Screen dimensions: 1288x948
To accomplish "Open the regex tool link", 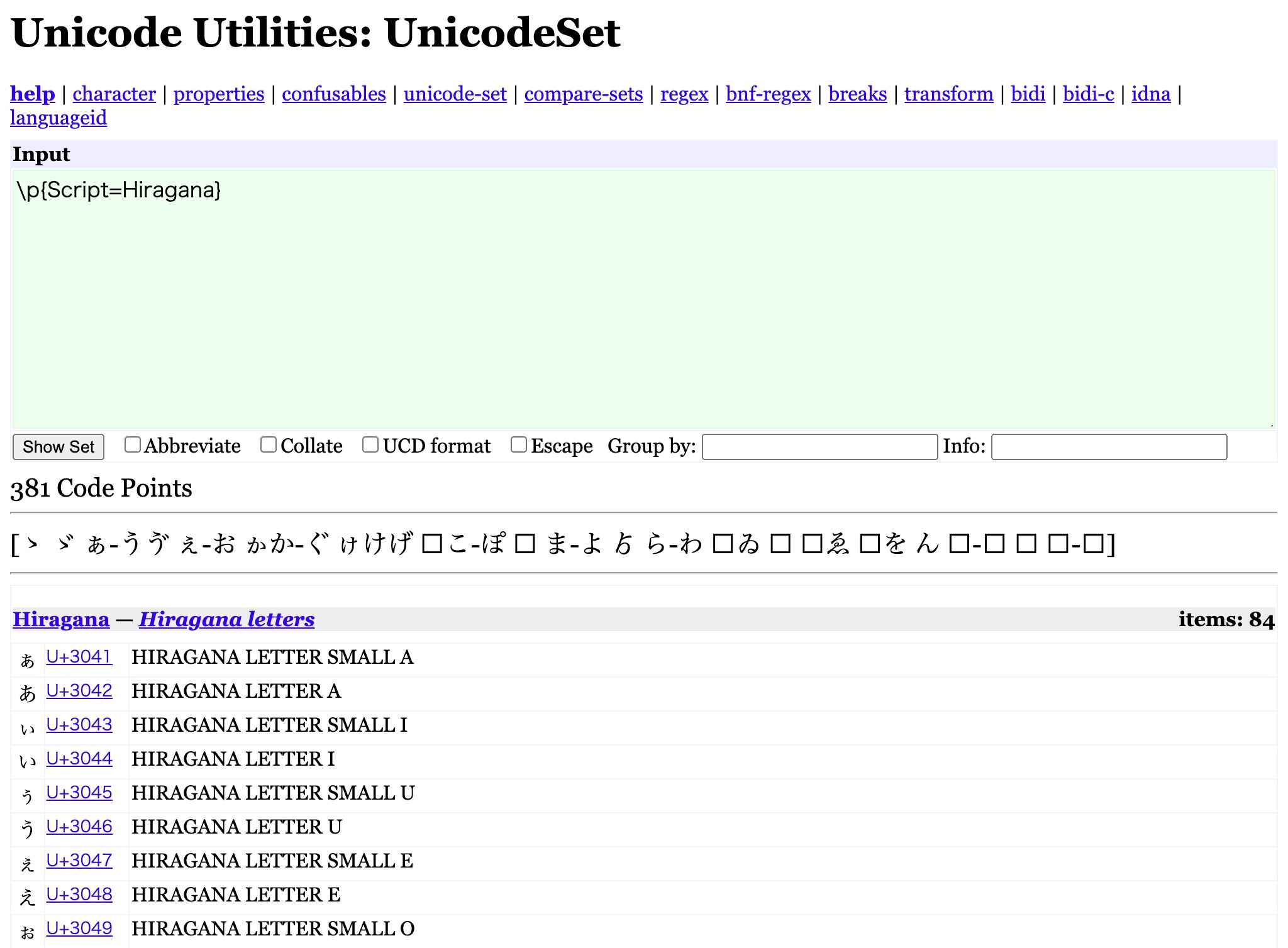I will 684,94.
